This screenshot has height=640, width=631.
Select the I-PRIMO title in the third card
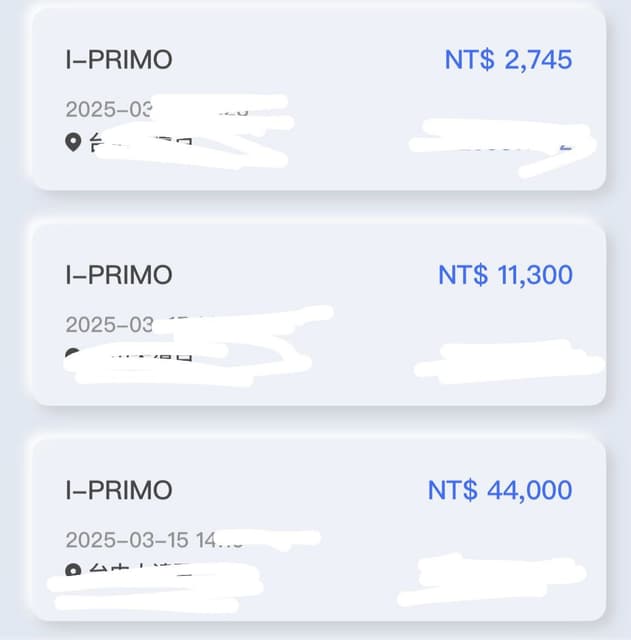click(119, 491)
